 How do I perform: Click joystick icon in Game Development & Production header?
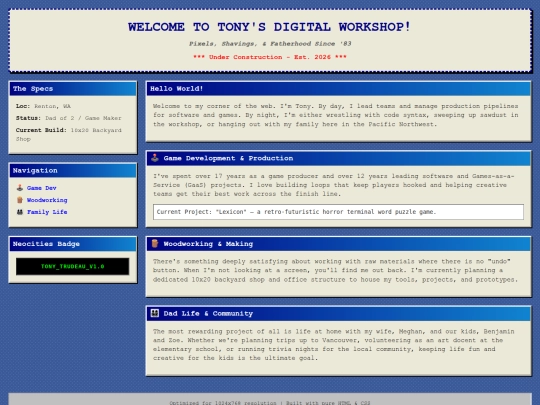155,158
